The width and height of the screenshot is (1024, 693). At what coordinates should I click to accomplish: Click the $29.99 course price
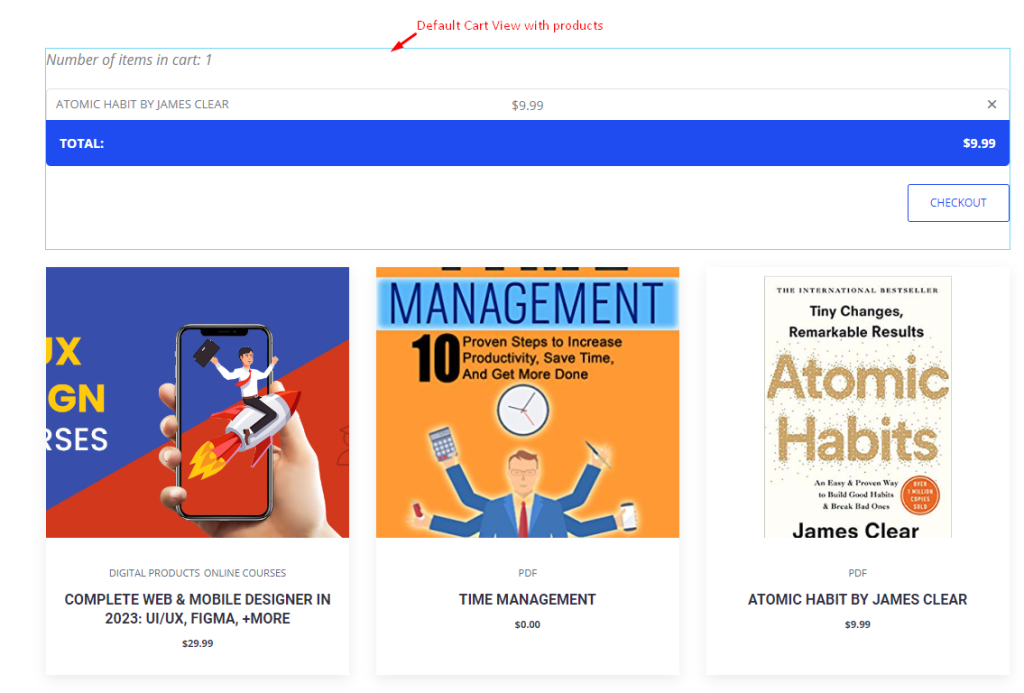(197, 643)
